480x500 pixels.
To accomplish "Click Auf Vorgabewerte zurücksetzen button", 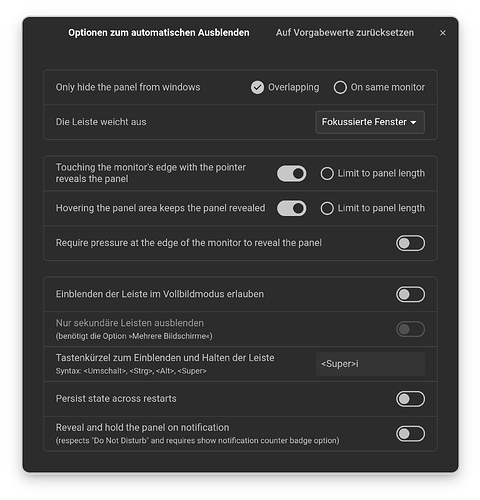I will (x=345, y=33).
